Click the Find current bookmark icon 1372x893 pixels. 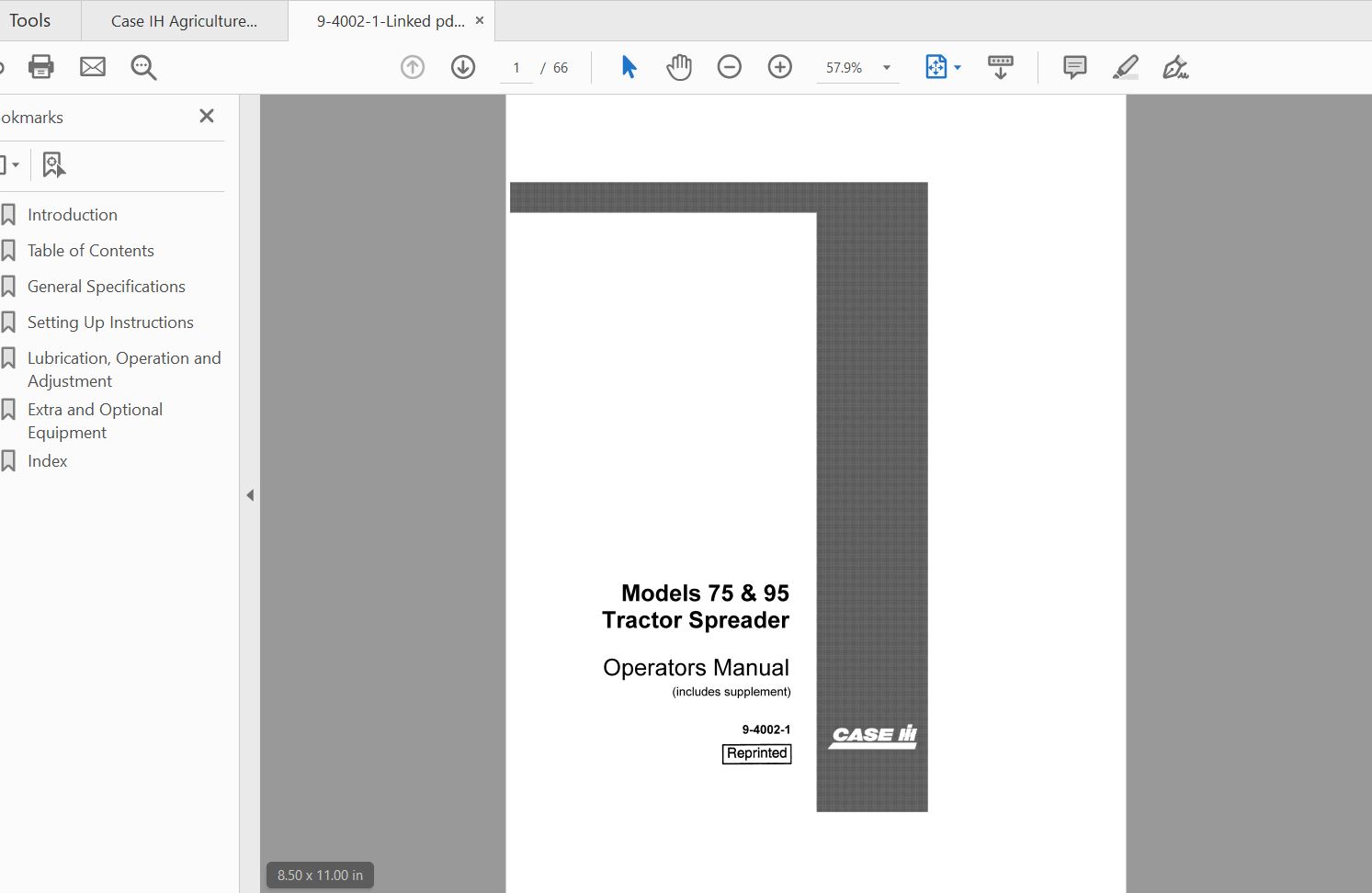(54, 164)
